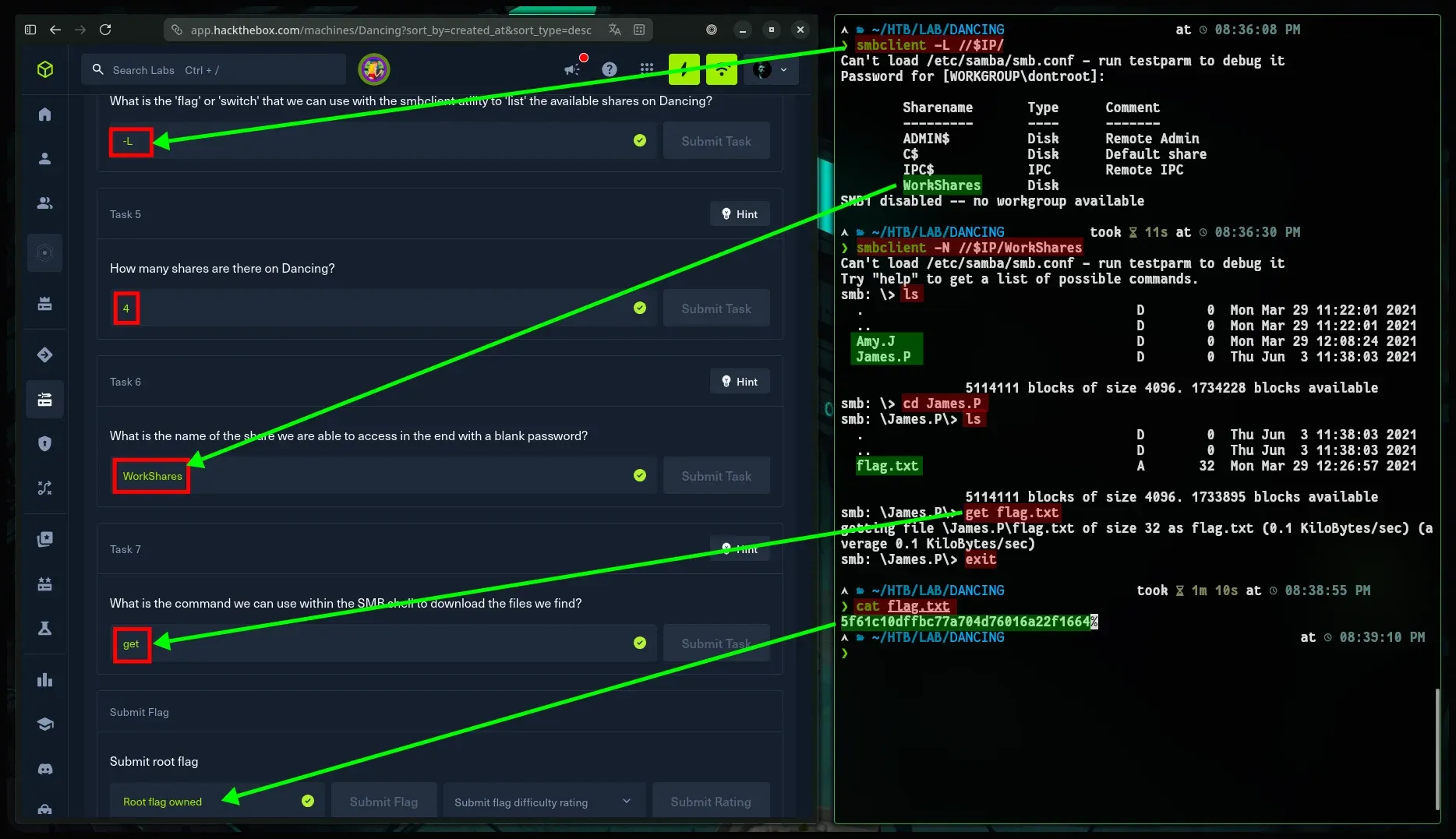Click the -L answer input field
Viewport: 1456px width, 839px height.
[x=383, y=141]
